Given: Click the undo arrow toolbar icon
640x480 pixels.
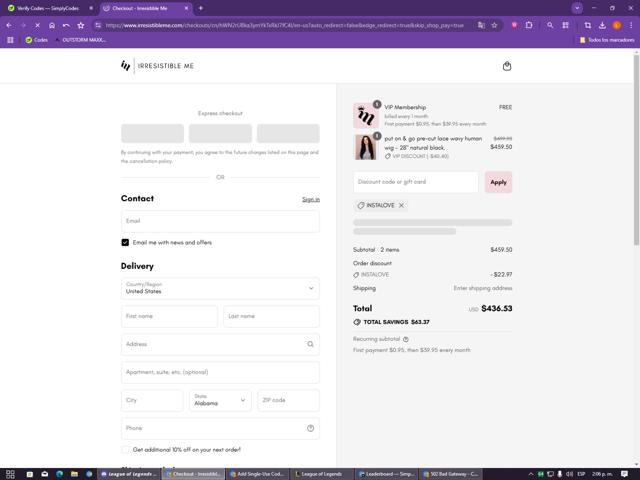Looking at the screenshot, I should 66,25.
